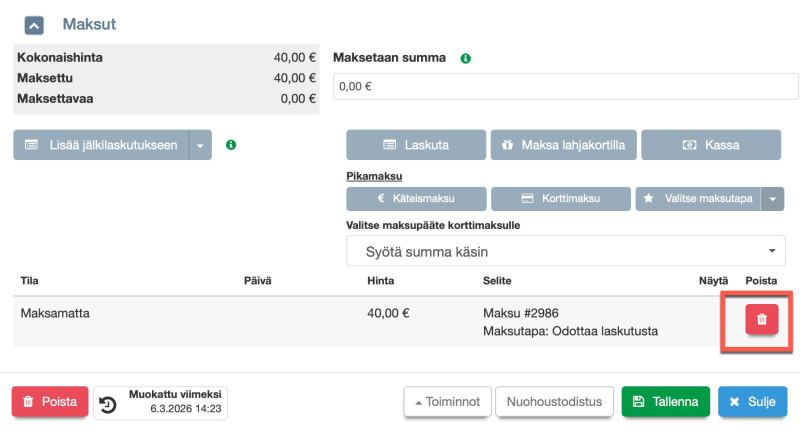Pay with Maksa lahjakortilla button
This screenshot has height=431, width=800.
[564, 145]
